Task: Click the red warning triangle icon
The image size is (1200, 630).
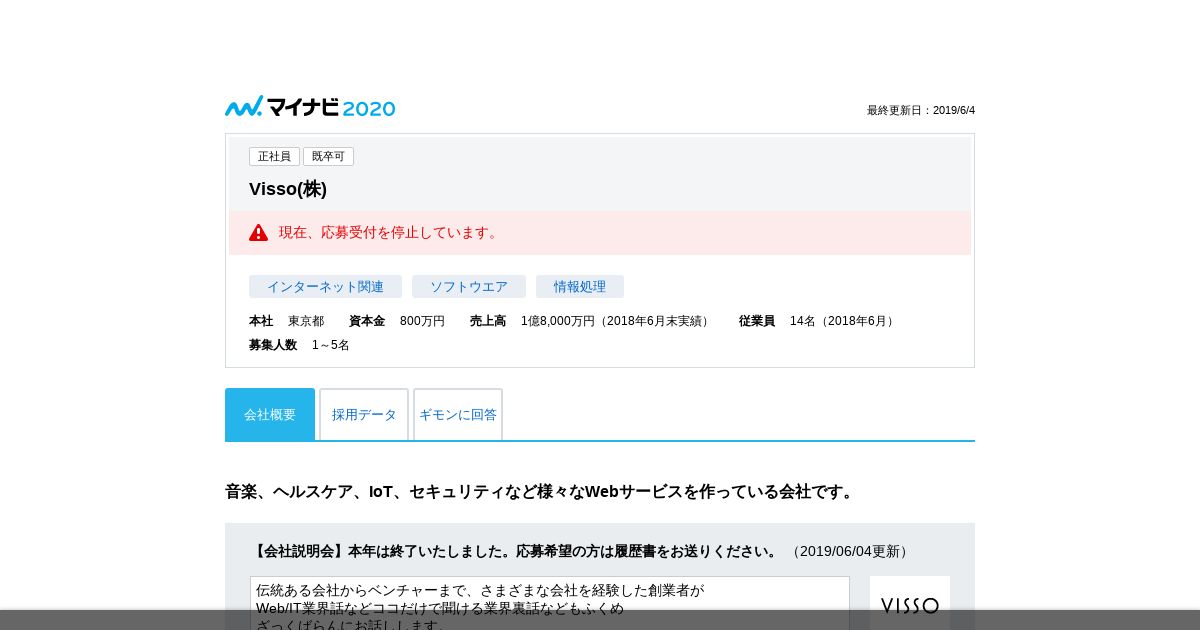Action: 258,233
